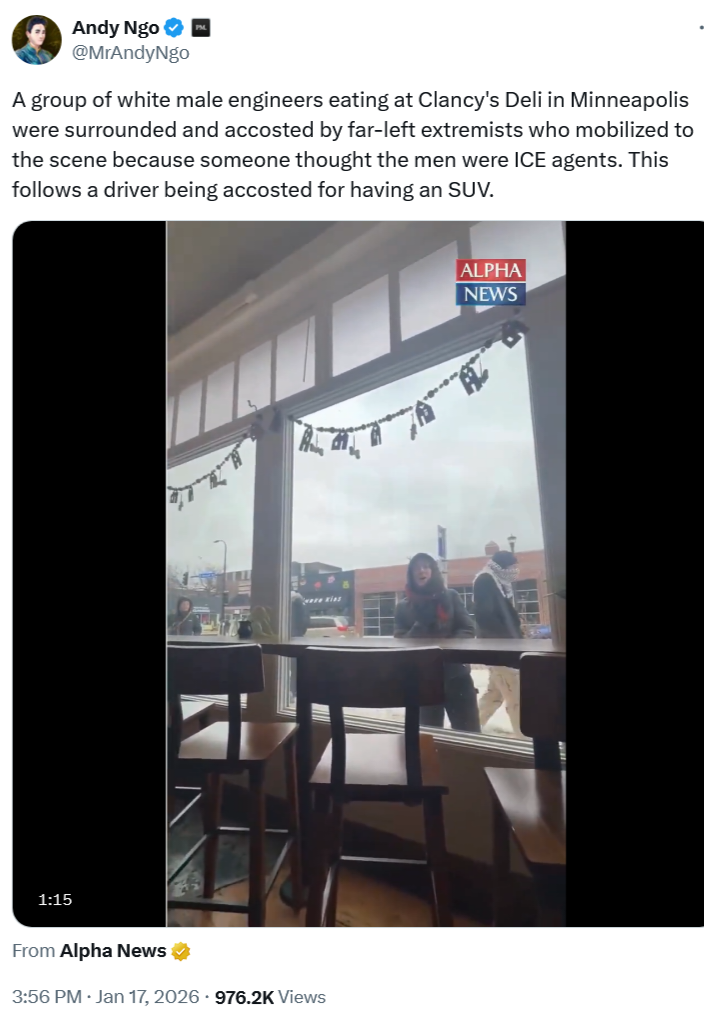Screen dimensions: 704x1016
Task: Click the gold verified badge near Alpha News
Action: (x=181, y=951)
